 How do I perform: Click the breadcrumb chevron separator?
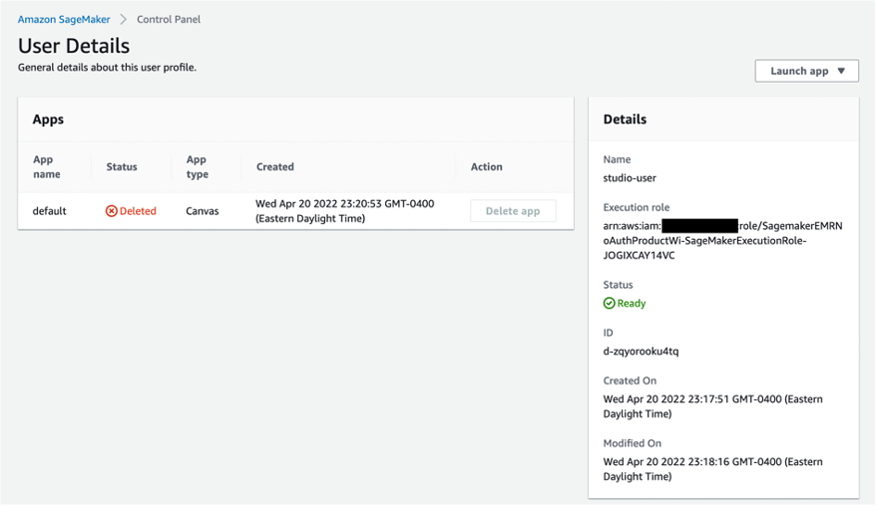tap(124, 20)
